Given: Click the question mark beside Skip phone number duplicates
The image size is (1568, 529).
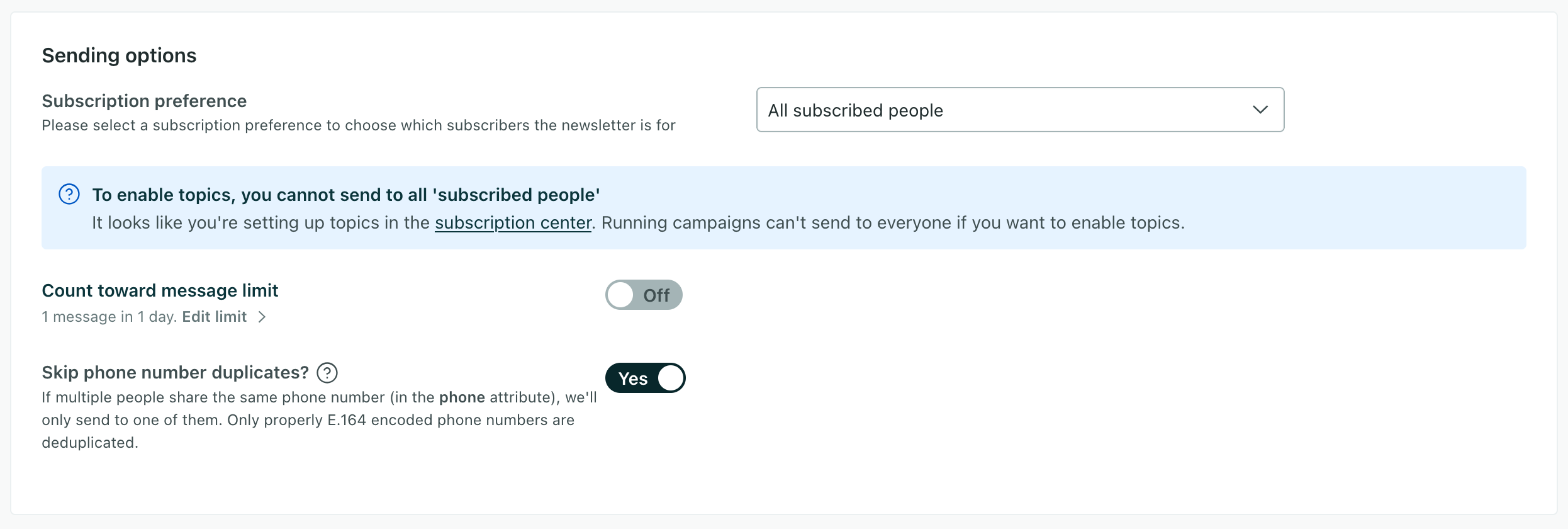Looking at the screenshot, I should coord(327,373).
